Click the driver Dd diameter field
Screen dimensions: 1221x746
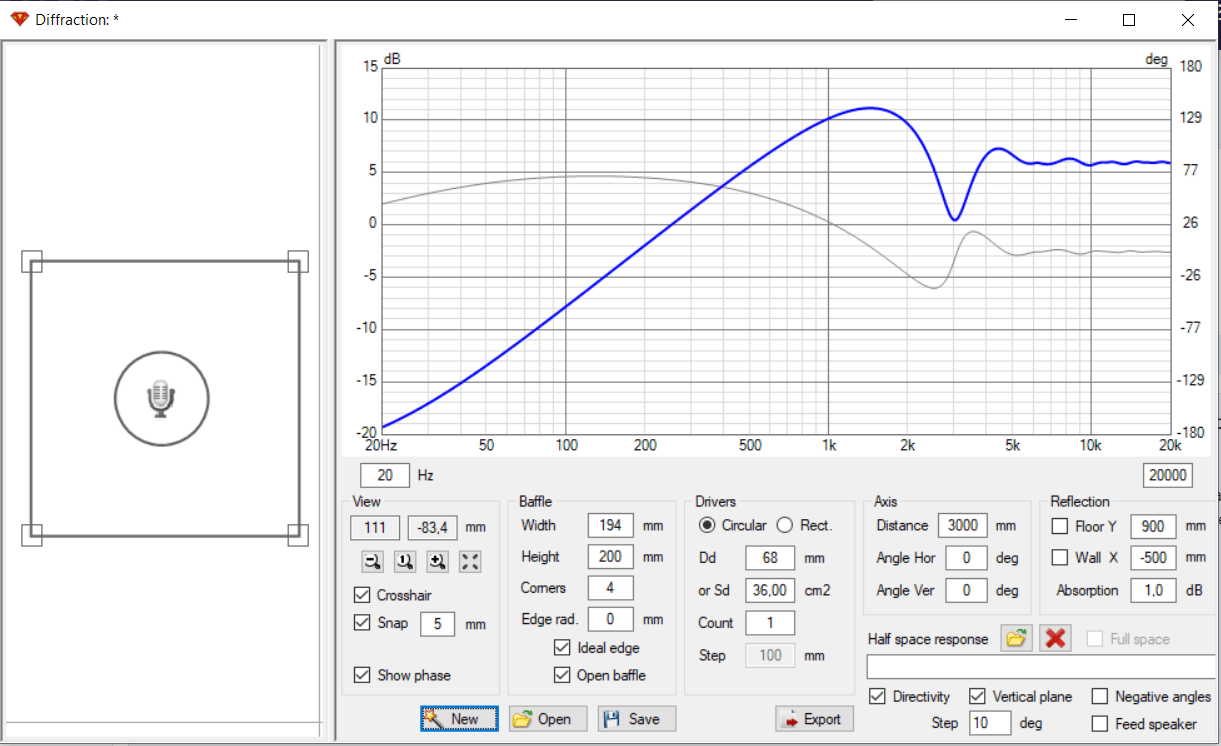tap(770, 558)
